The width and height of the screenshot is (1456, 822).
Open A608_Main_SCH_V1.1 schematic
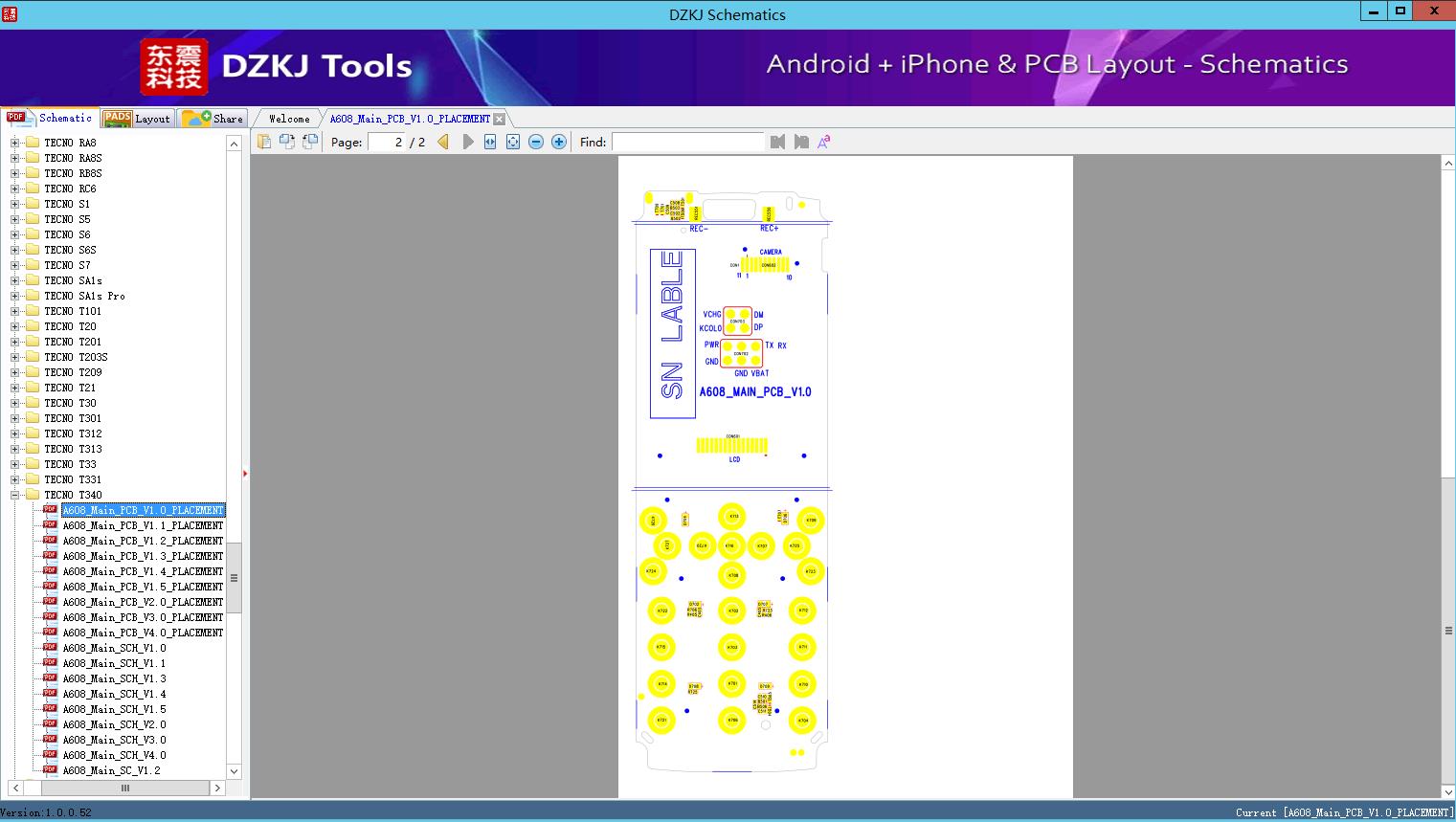114,663
